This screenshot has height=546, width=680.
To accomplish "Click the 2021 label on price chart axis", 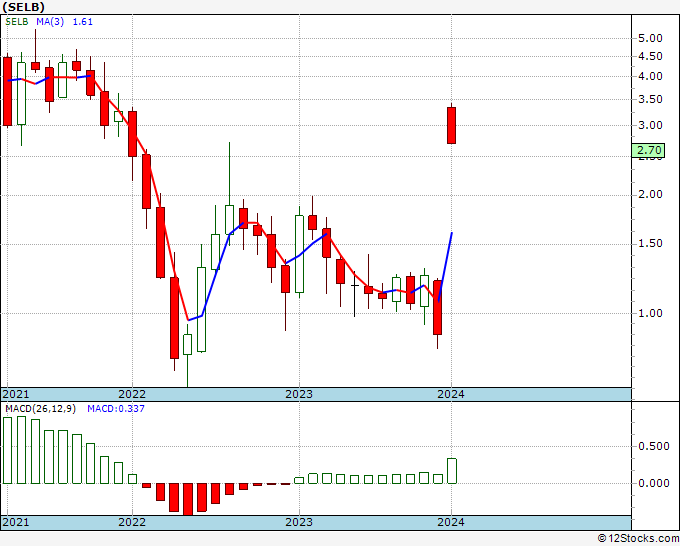I will (x=16, y=394).
